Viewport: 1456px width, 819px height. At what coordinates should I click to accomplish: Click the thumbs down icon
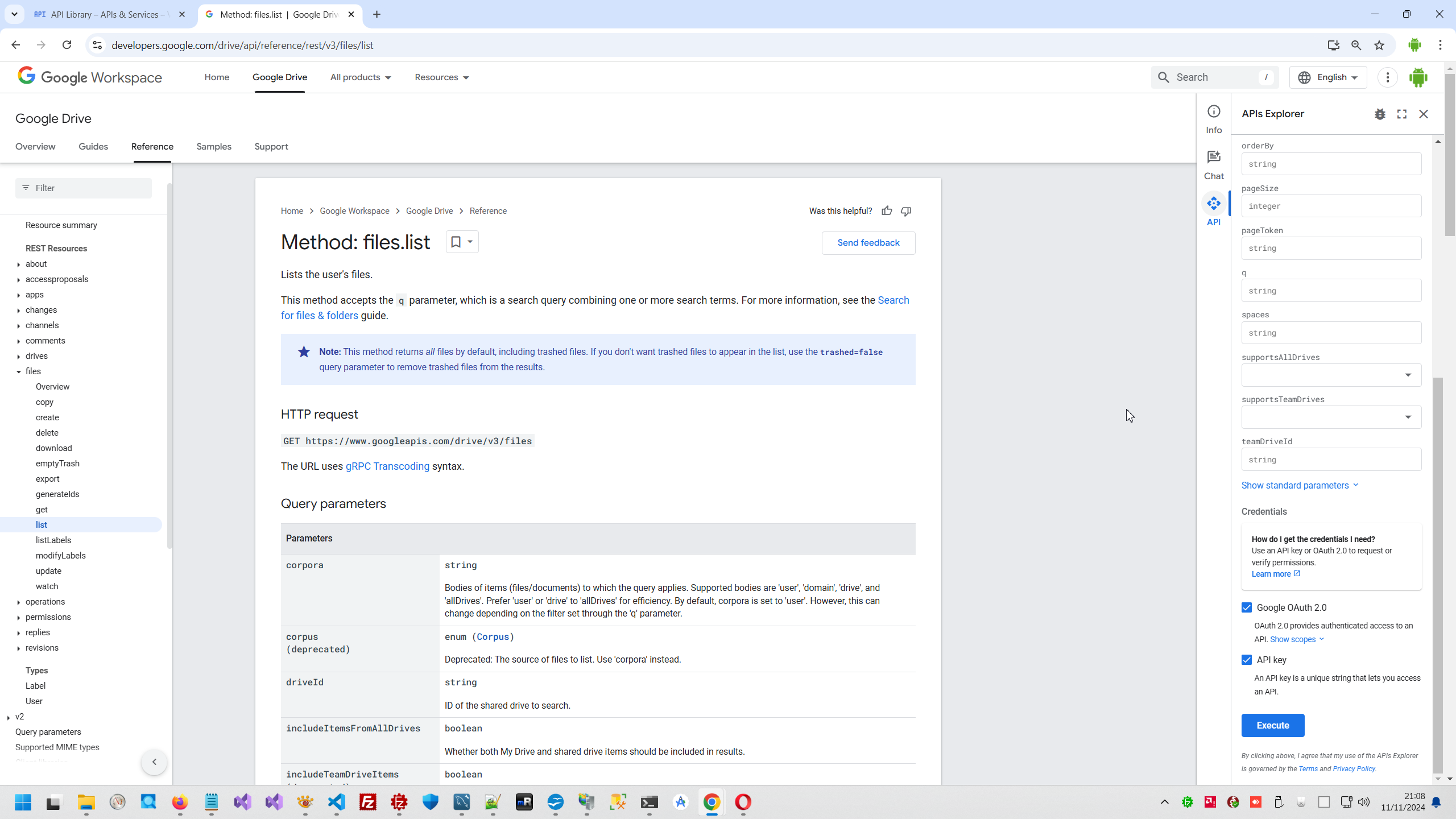pyautogui.click(x=906, y=211)
